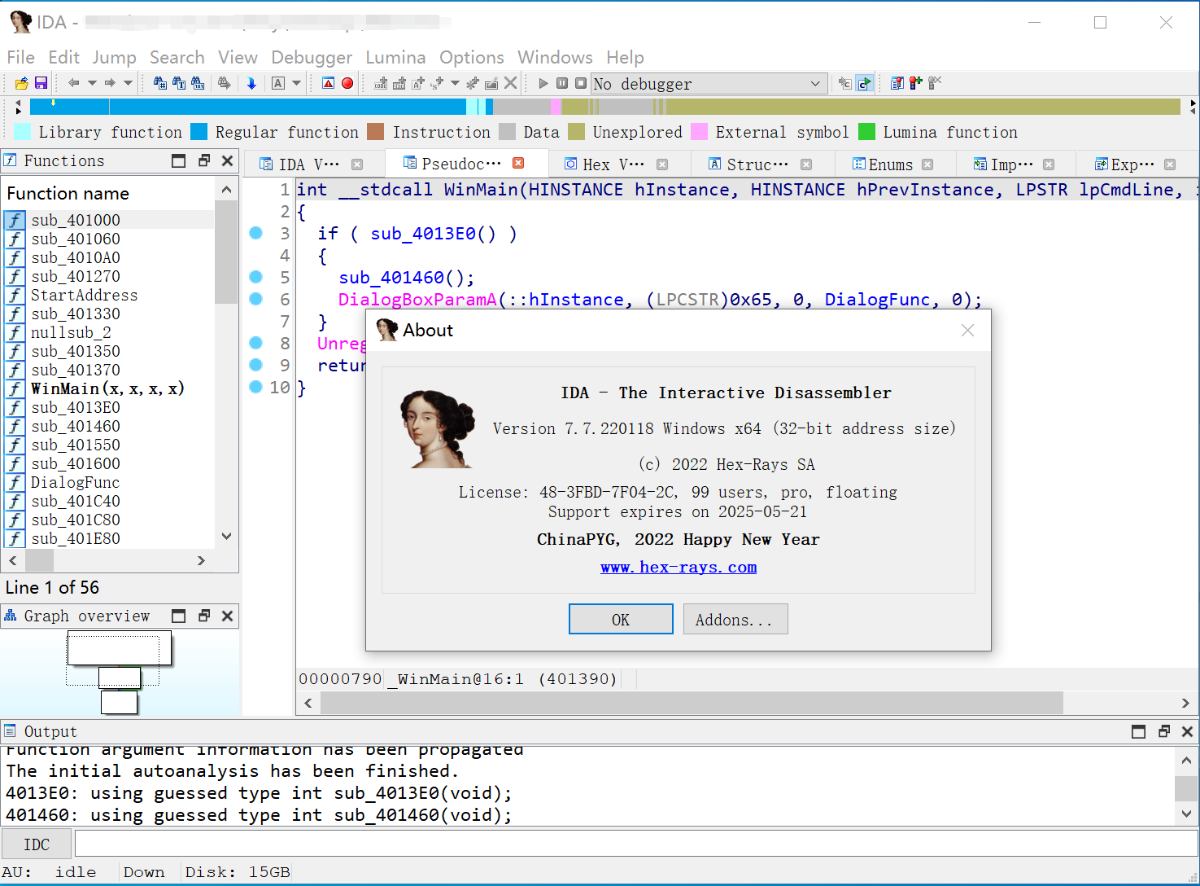The height and width of the screenshot is (886, 1200).
Task: Jump back with the left arrow icon
Action: tap(74, 84)
